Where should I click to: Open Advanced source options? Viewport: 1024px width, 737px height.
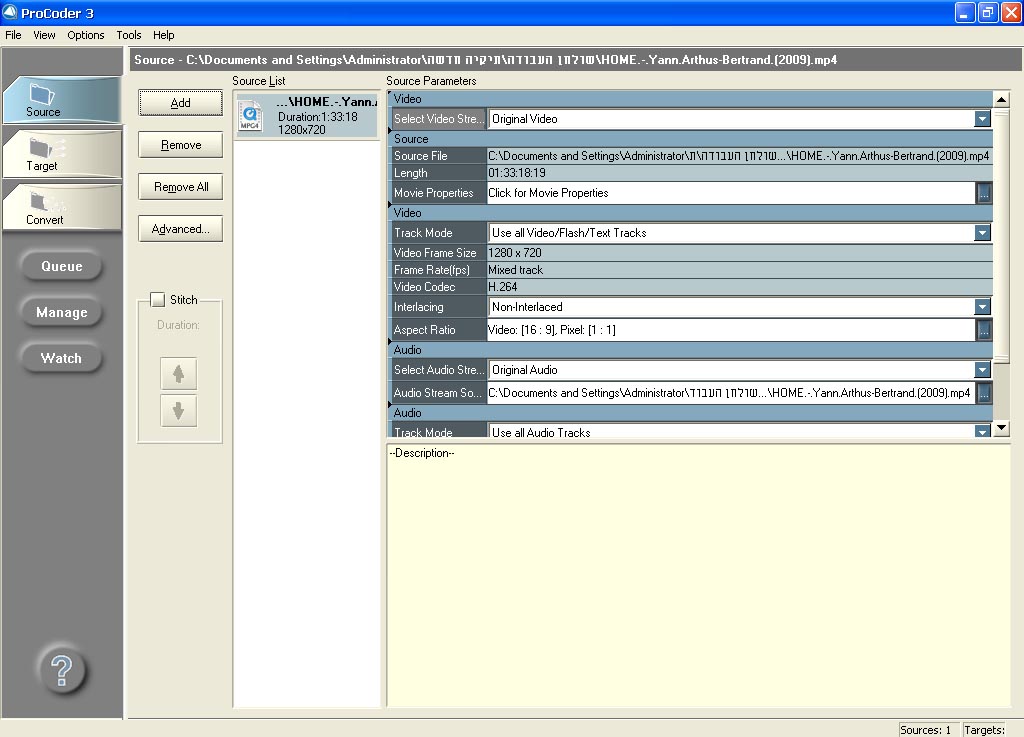[180, 228]
